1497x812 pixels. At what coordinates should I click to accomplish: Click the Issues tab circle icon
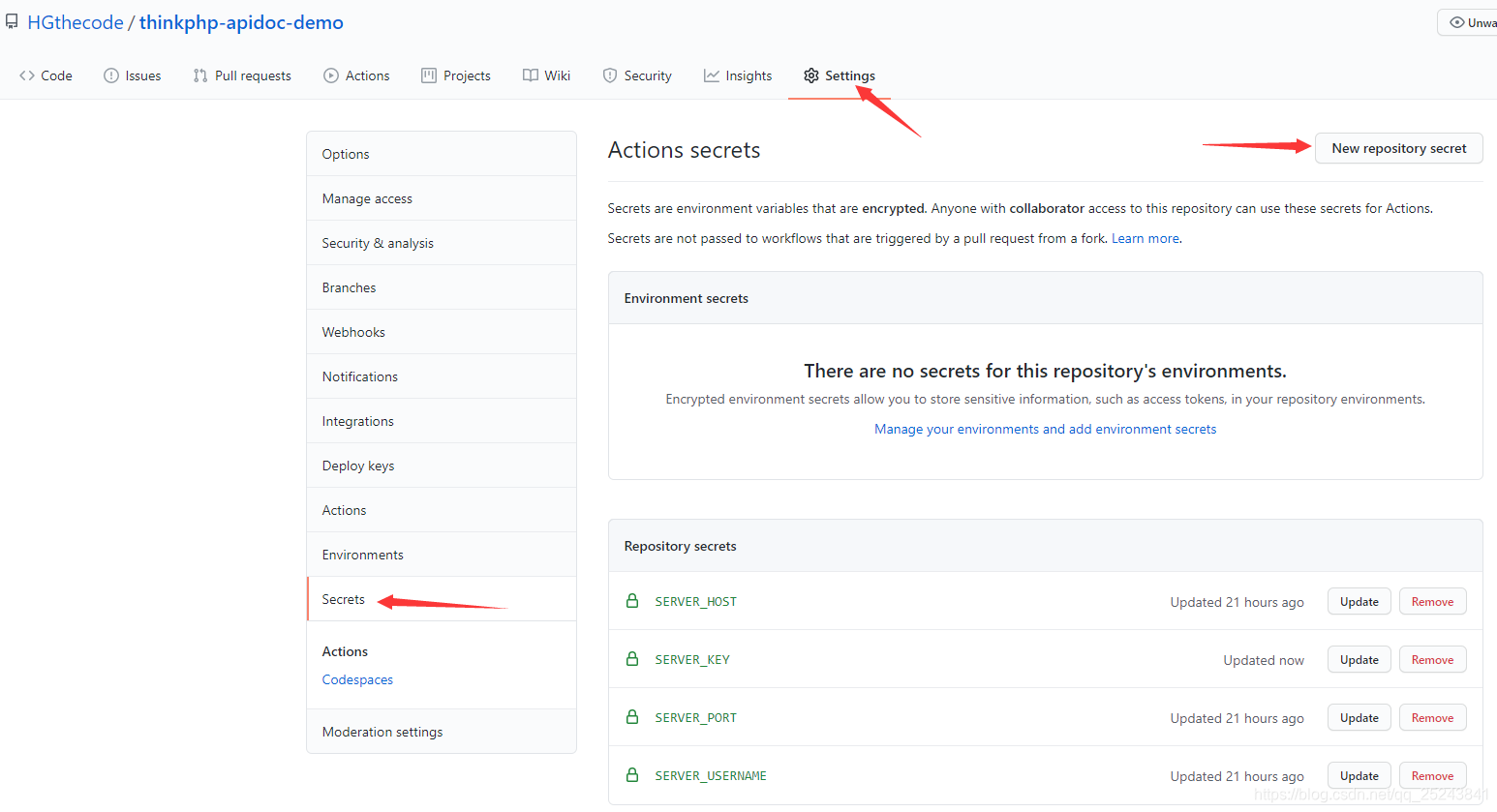click(111, 75)
